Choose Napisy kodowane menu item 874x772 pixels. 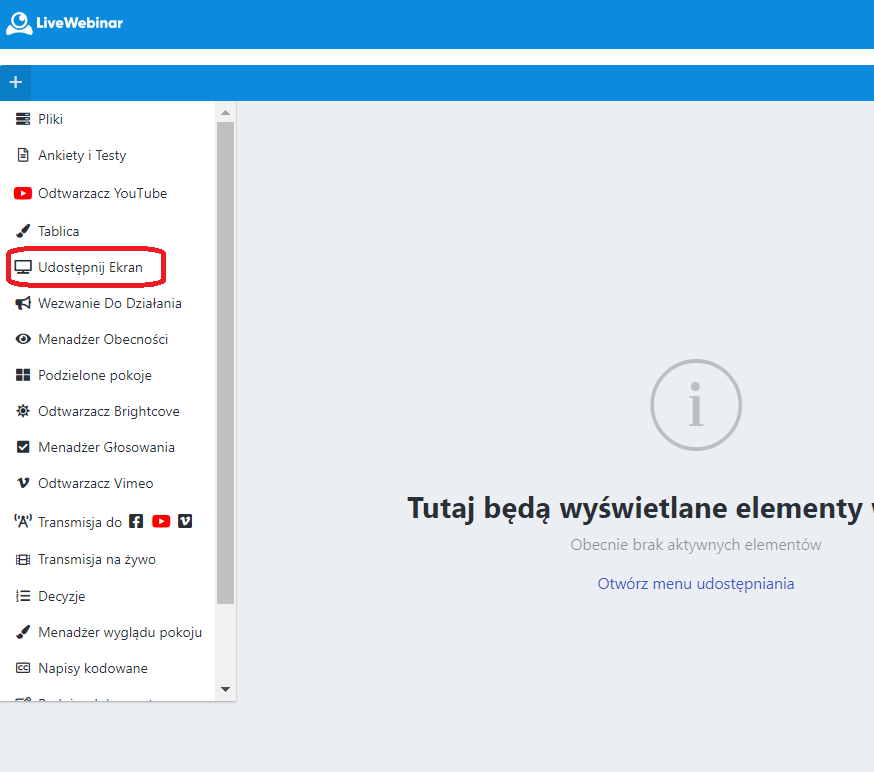(92, 668)
